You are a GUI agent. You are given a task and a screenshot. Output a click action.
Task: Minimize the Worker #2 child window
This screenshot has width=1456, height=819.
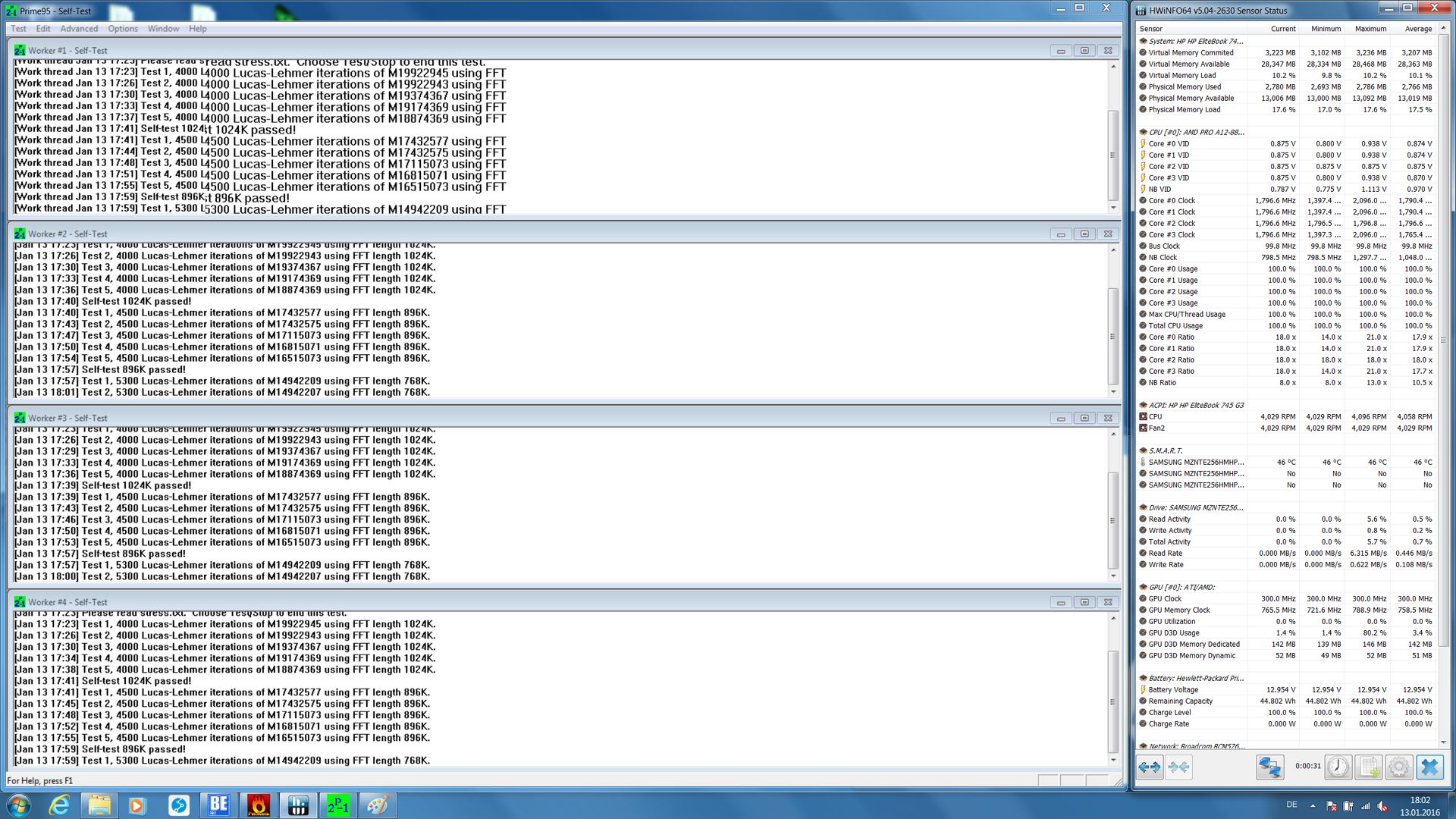click(1061, 234)
